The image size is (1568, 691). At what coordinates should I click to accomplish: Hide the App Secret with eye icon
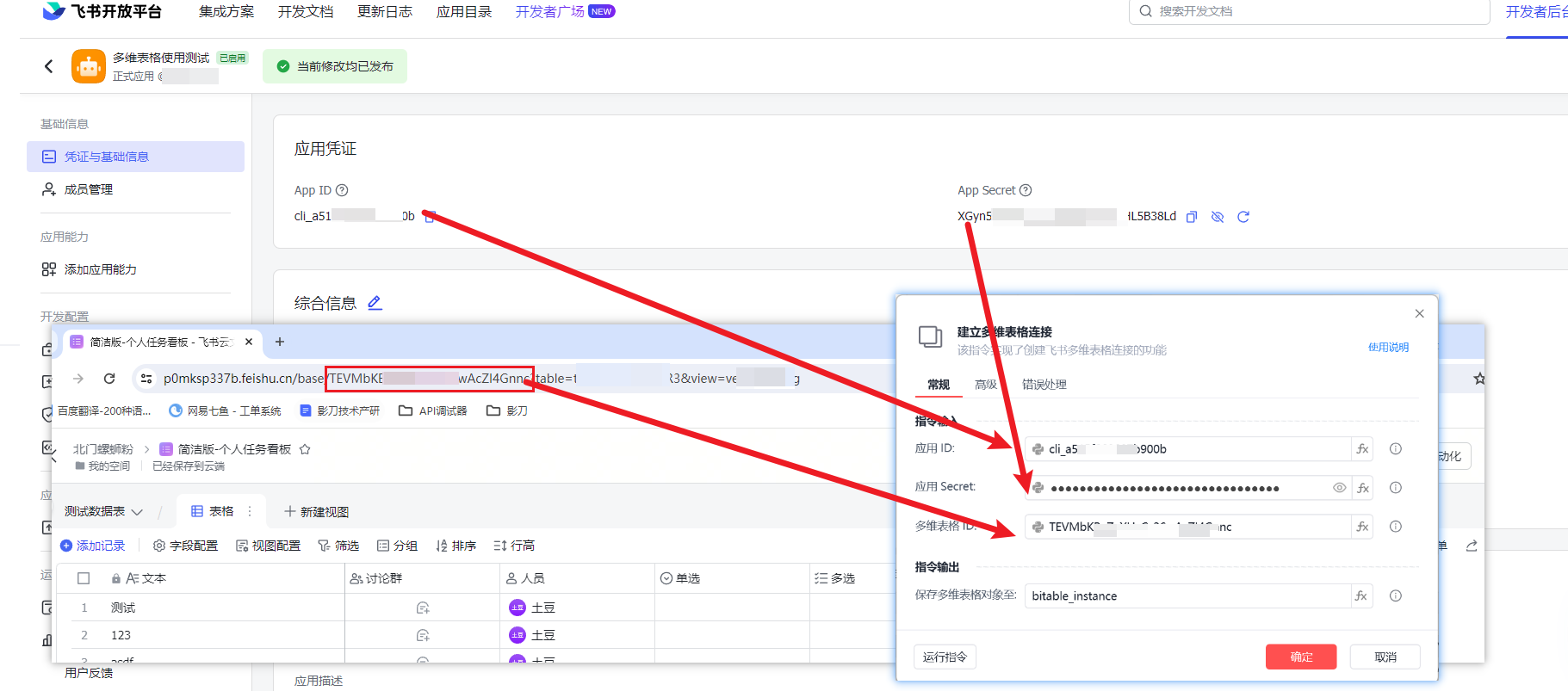point(1218,217)
